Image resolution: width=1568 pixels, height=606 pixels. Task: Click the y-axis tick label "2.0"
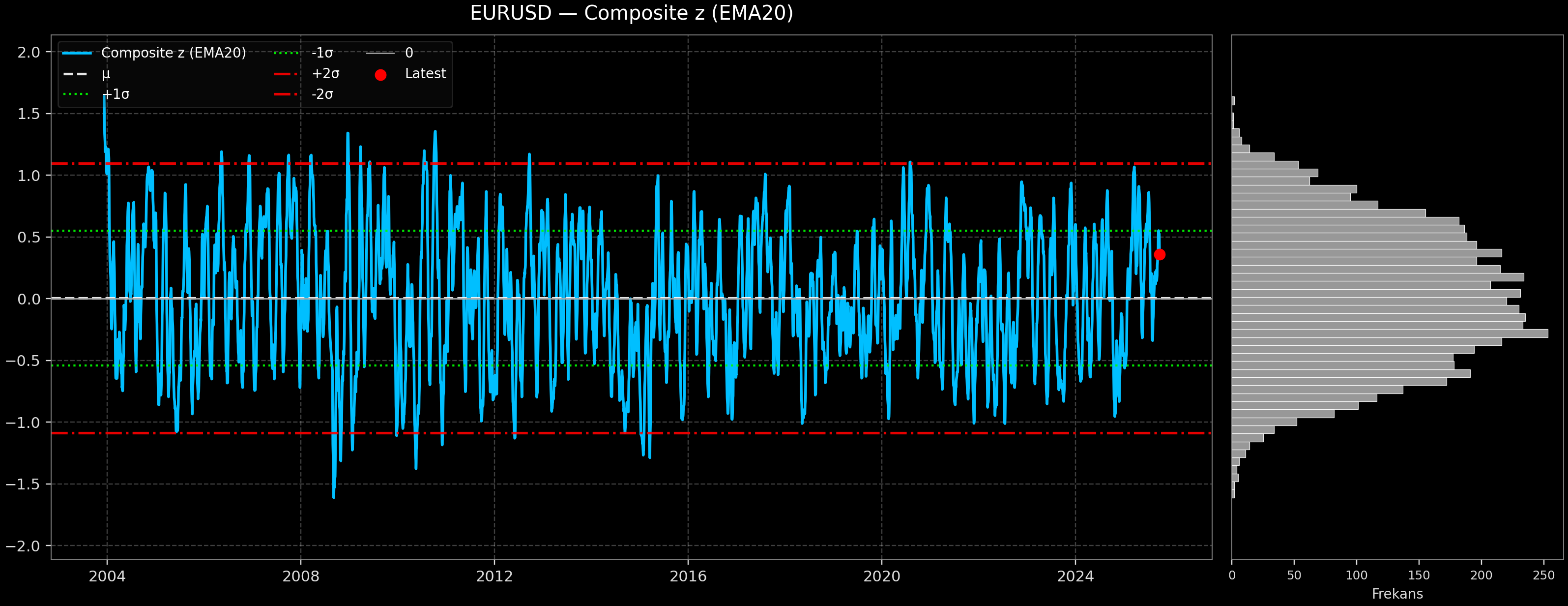point(29,52)
